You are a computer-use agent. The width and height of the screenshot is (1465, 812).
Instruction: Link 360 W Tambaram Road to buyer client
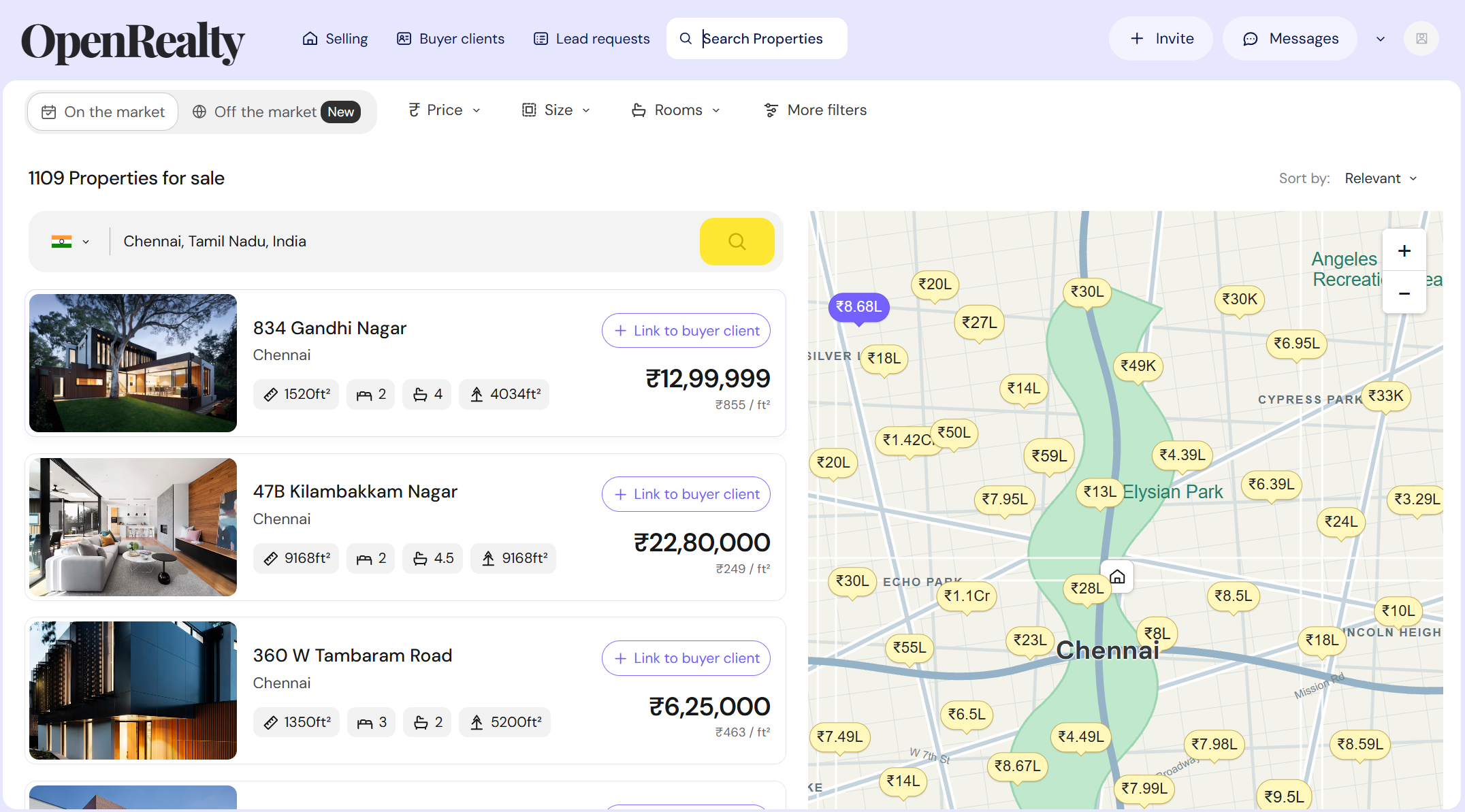point(686,658)
